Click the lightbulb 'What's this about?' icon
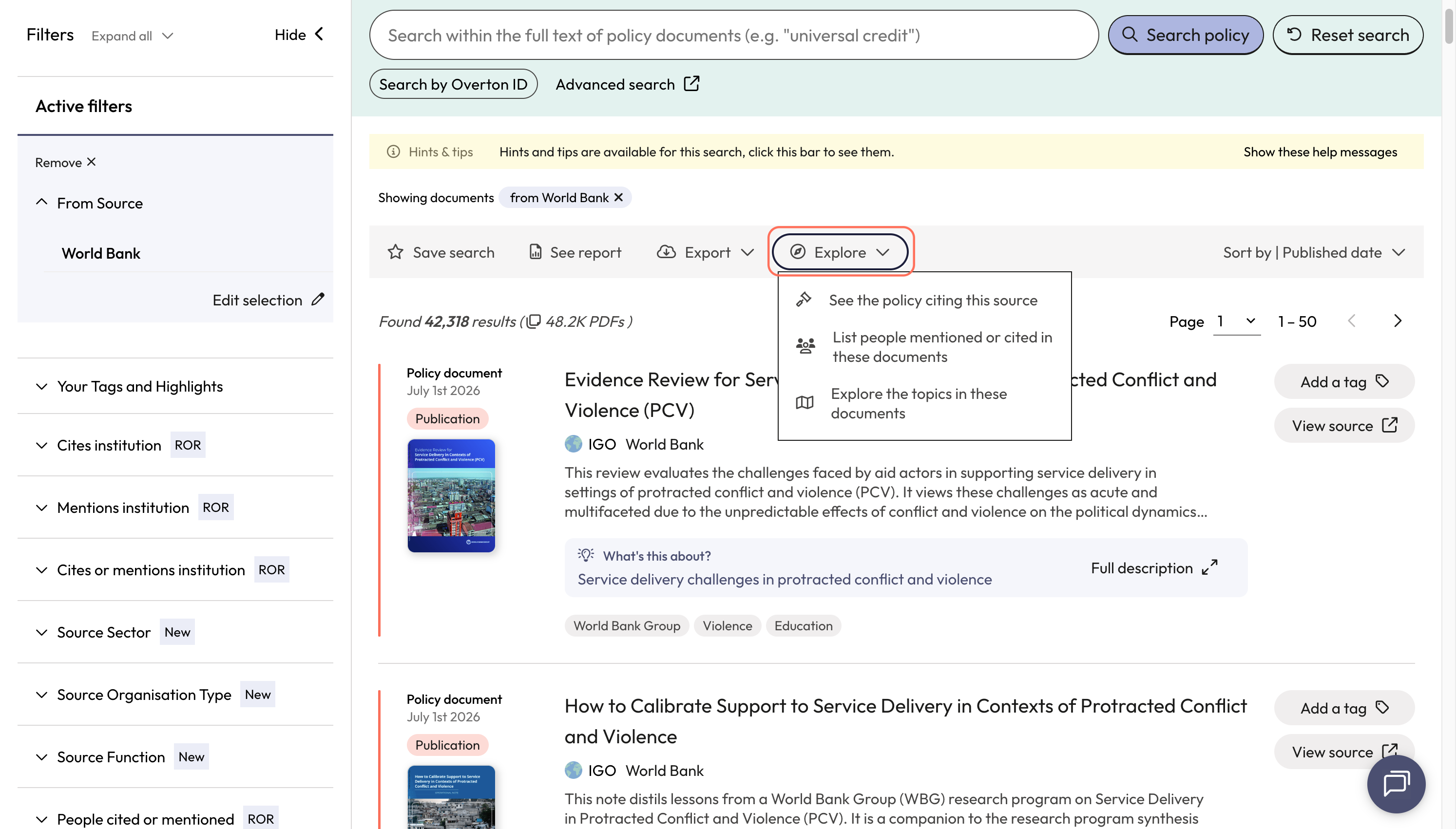Screen dimensions: 1456x829 [585, 555]
